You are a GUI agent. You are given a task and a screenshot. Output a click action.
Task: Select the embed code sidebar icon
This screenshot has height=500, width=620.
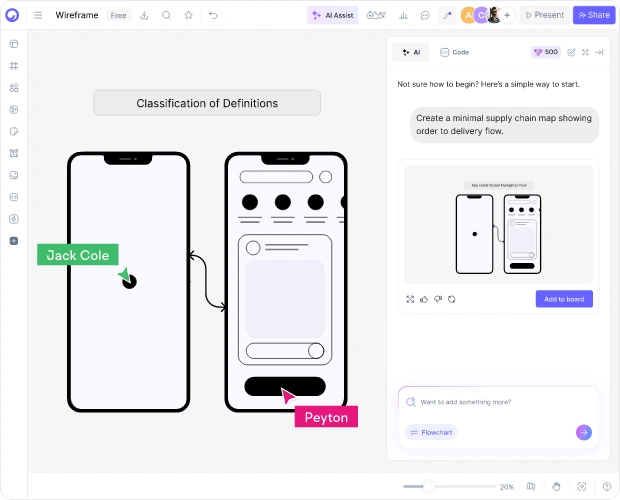point(14,197)
